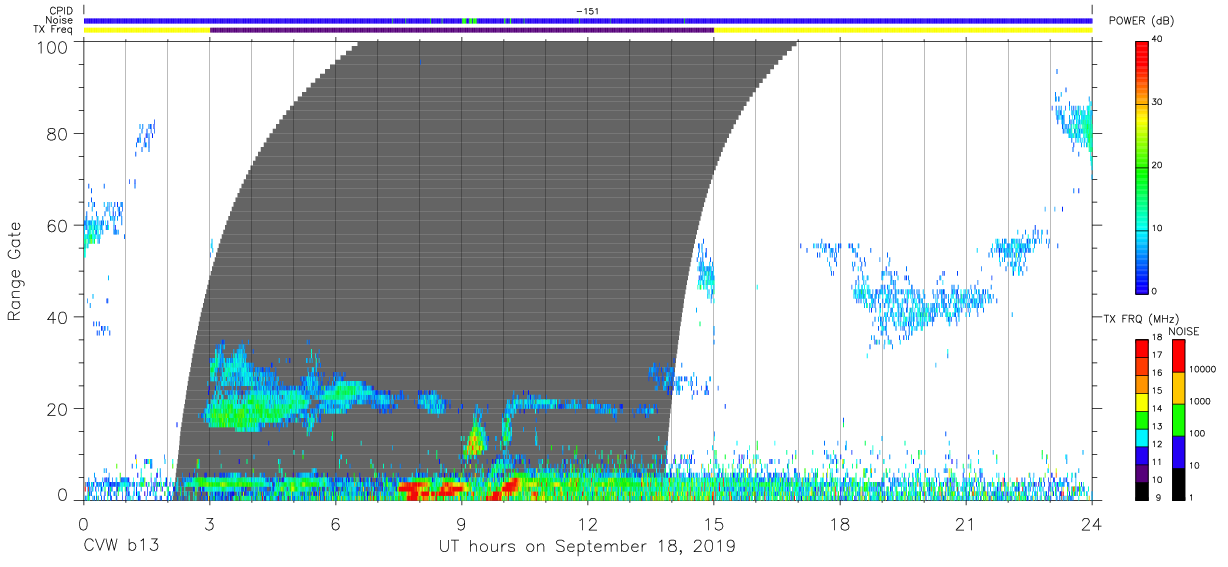Click the 40 tick on range gate axis
1228x567 pixels.
pos(58,317)
